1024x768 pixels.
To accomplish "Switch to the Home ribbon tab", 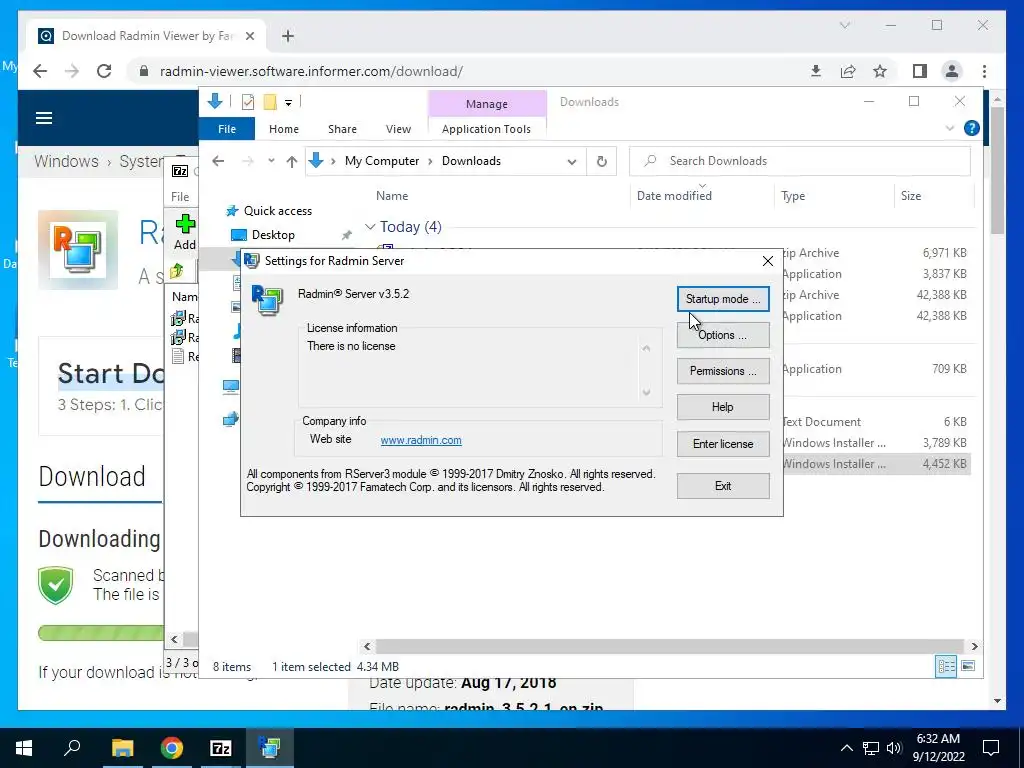I will [283, 129].
